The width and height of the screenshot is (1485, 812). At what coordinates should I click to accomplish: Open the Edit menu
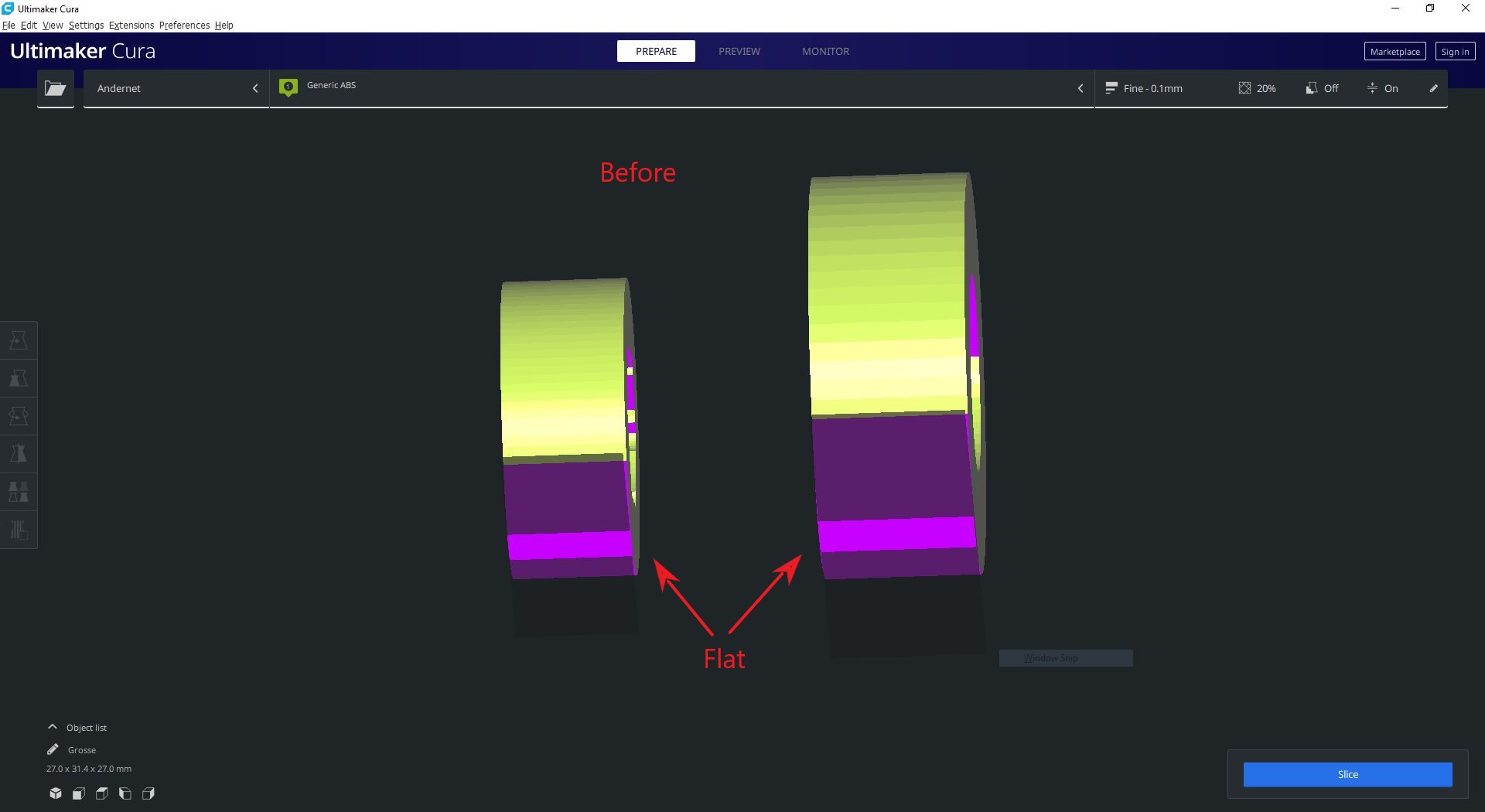tap(29, 25)
